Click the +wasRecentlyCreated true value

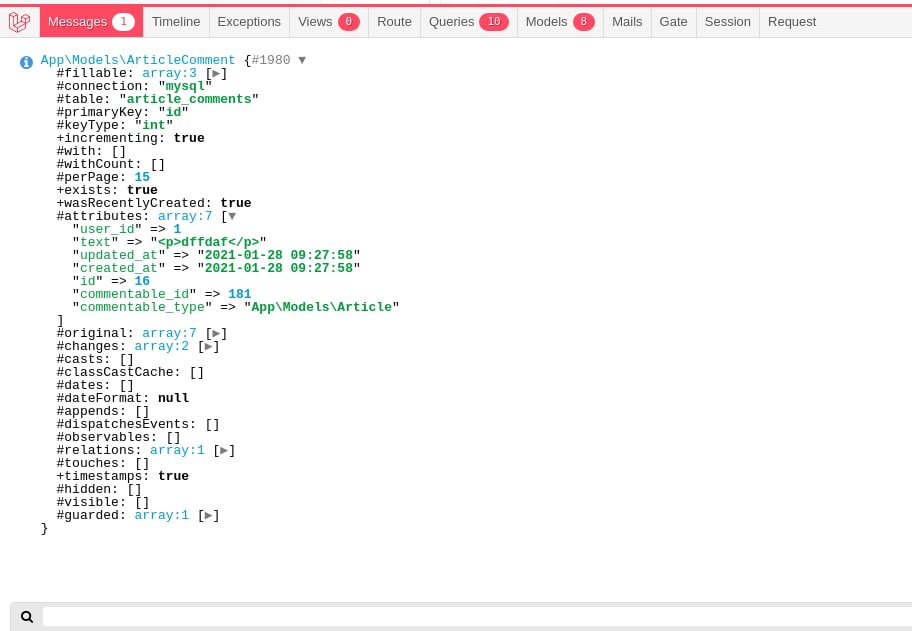(x=236, y=203)
